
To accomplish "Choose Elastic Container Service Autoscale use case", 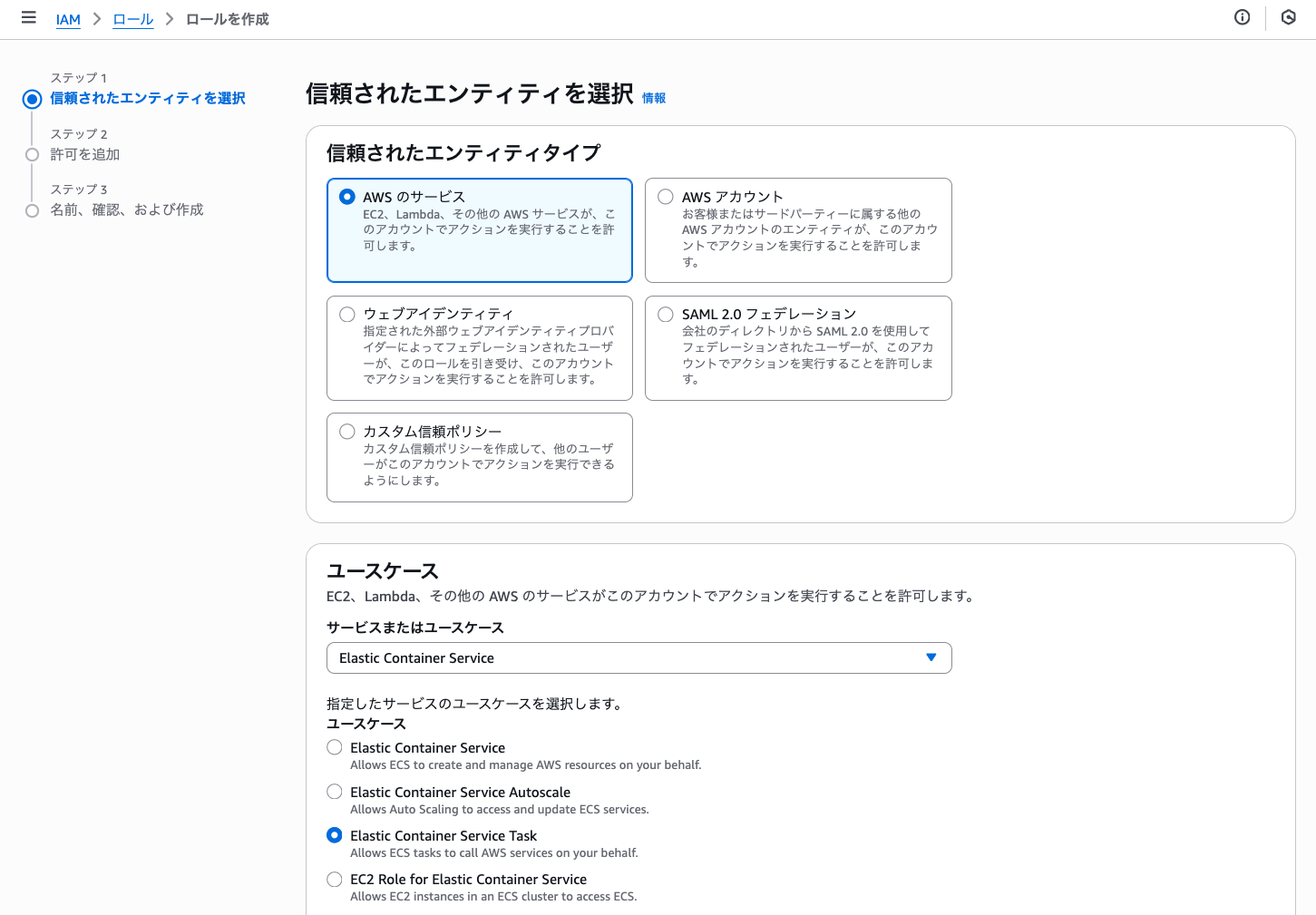I will pyautogui.click(x=334, y=792).
